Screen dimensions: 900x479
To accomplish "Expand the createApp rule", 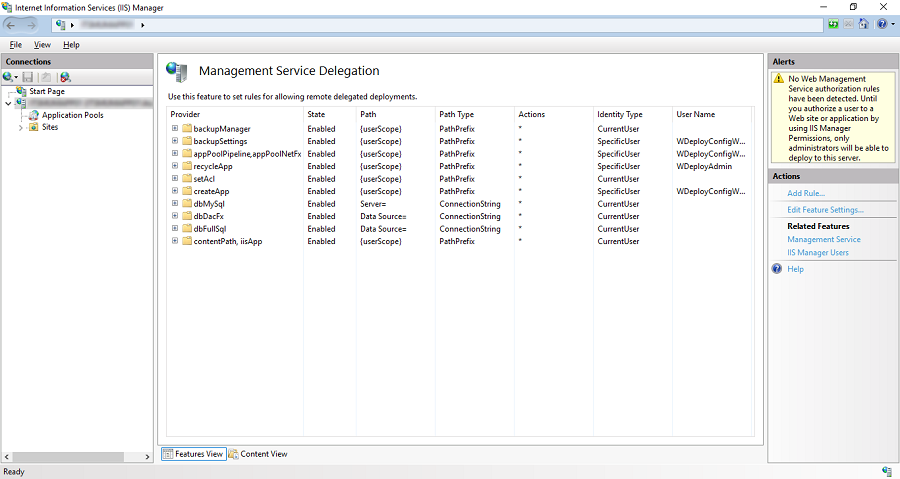I will tap(174, 191).
